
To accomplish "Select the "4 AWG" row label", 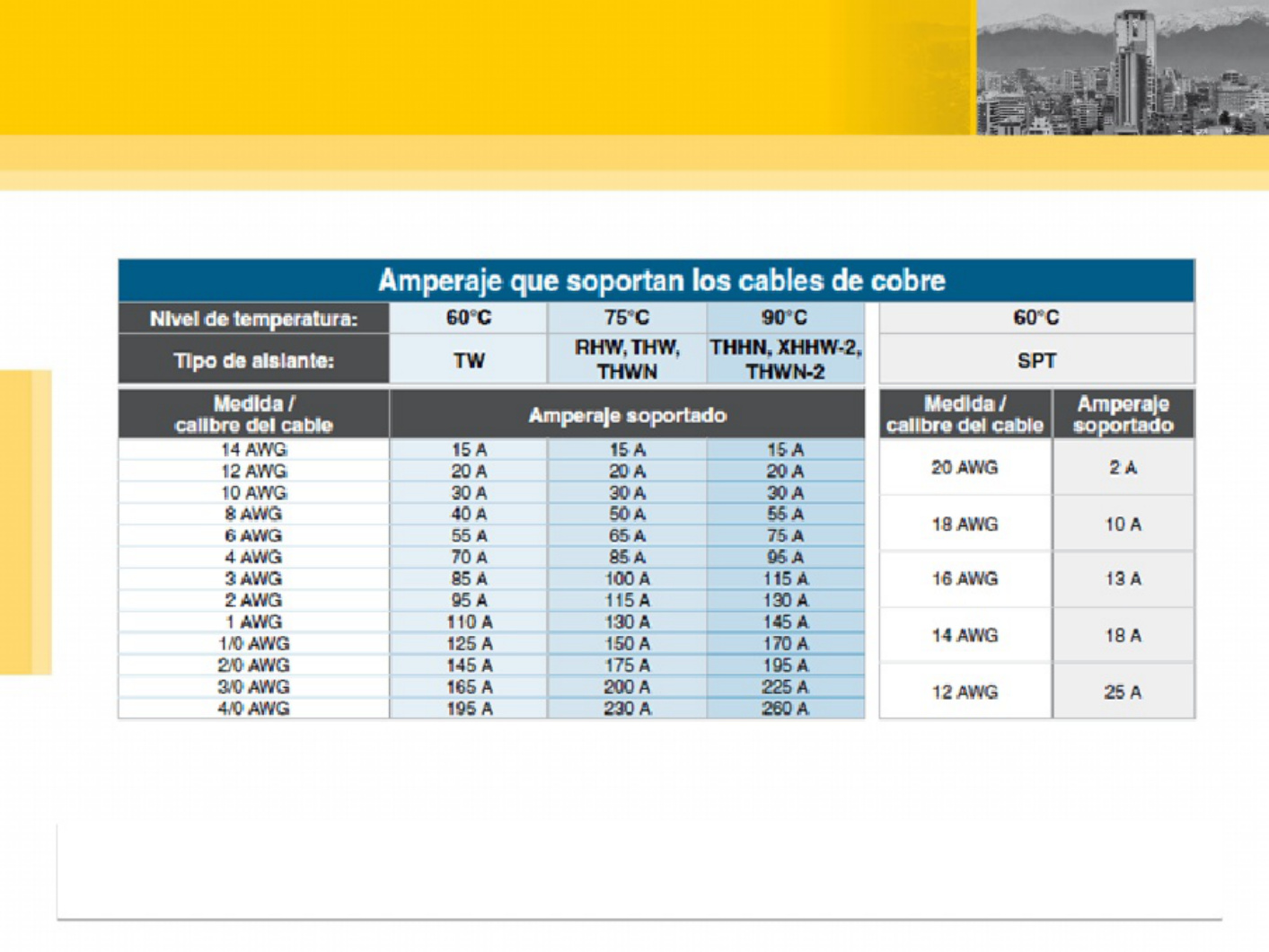I will 253,558.
